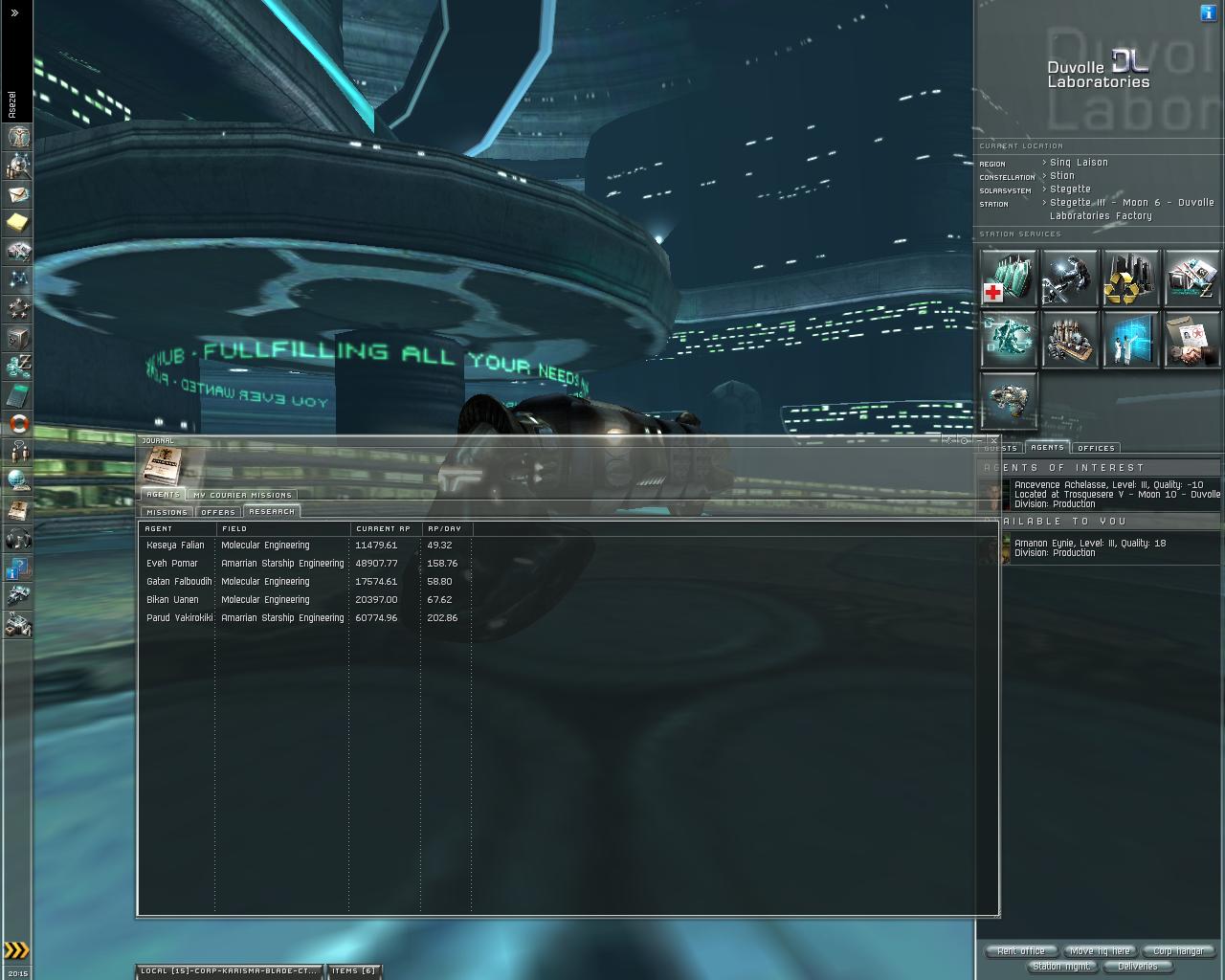Click the blue info icon at top right
1225x980 pixels.
click(x=1208, y=12)
